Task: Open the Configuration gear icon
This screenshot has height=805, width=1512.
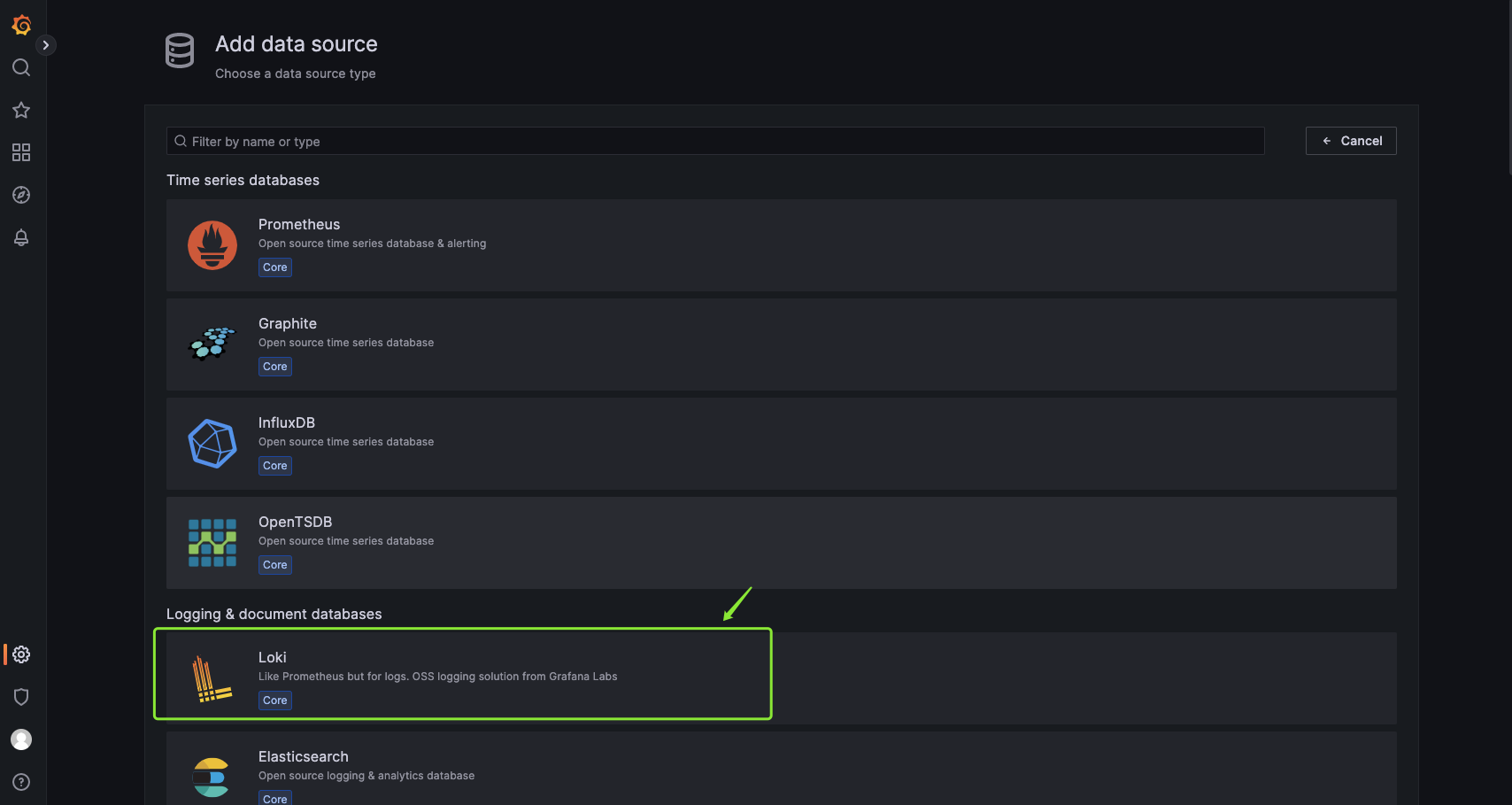Action: click(21, 654)
